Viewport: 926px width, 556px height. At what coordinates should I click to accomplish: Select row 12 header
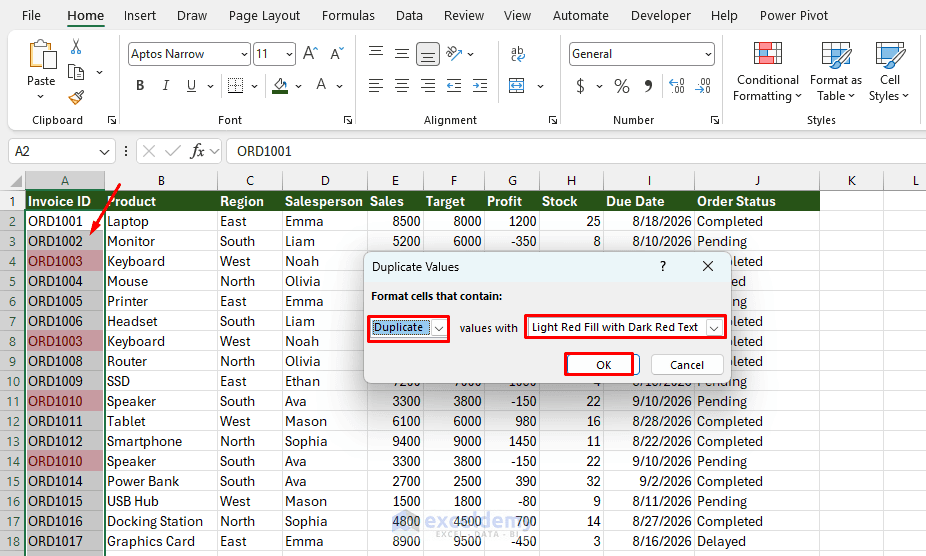pyautogui.click(x=12, y=421)
